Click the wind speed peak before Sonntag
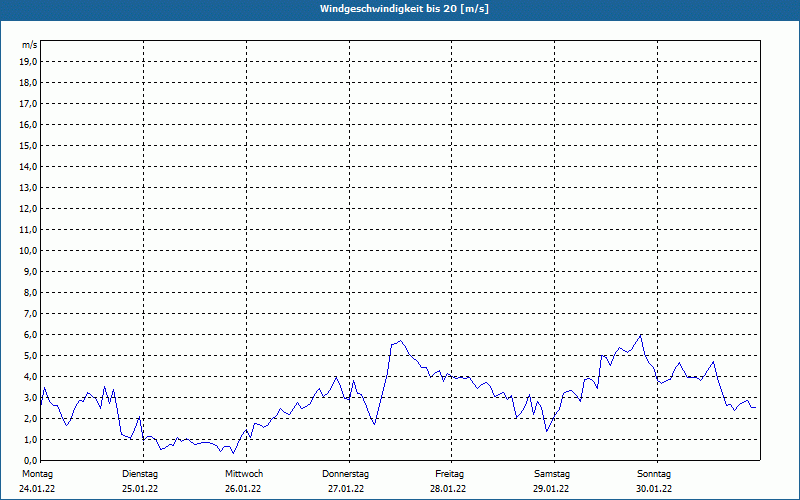This screenshot has width=800, height=500. pos(641,335)
